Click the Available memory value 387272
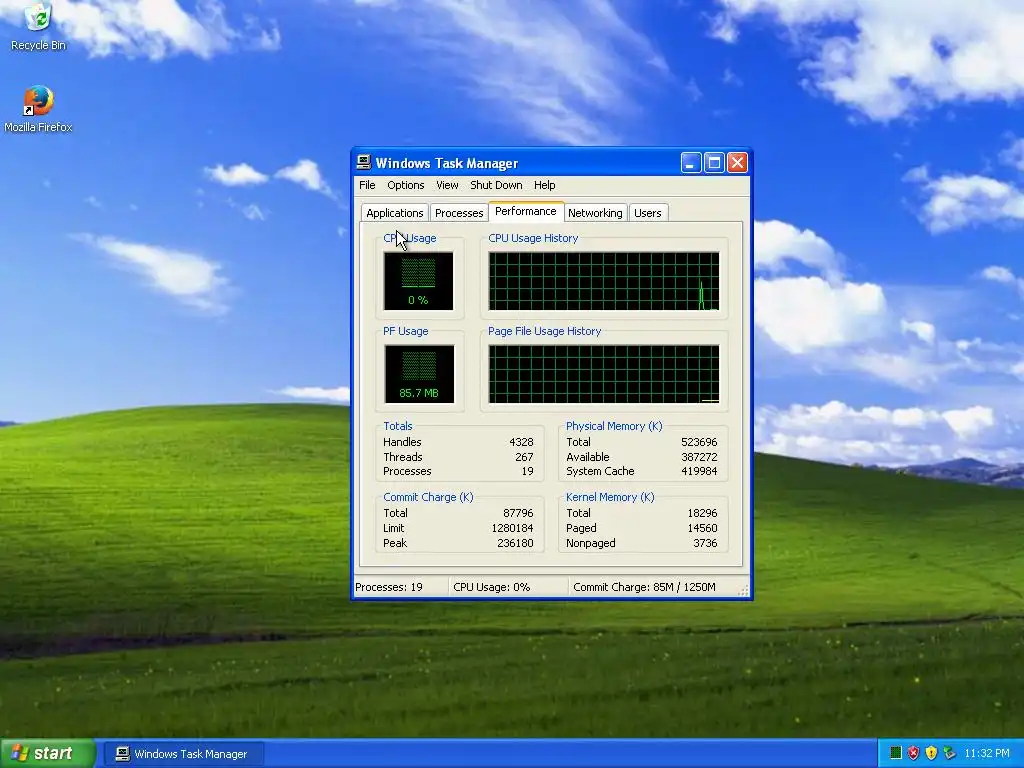The image size is (1024, 768). point(699,457)
